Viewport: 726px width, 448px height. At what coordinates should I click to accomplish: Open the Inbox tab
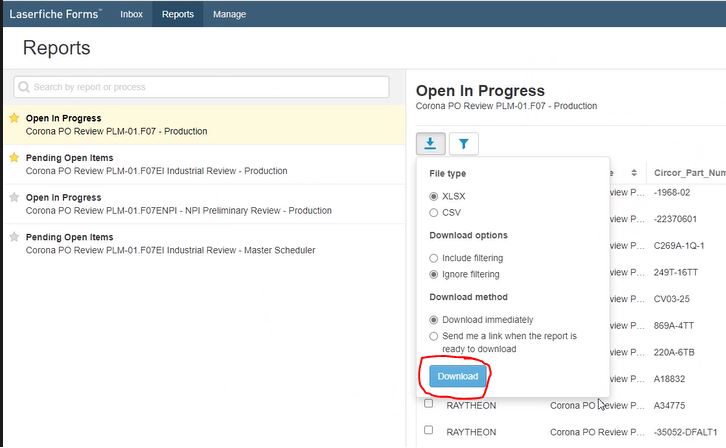coord(131,14)
